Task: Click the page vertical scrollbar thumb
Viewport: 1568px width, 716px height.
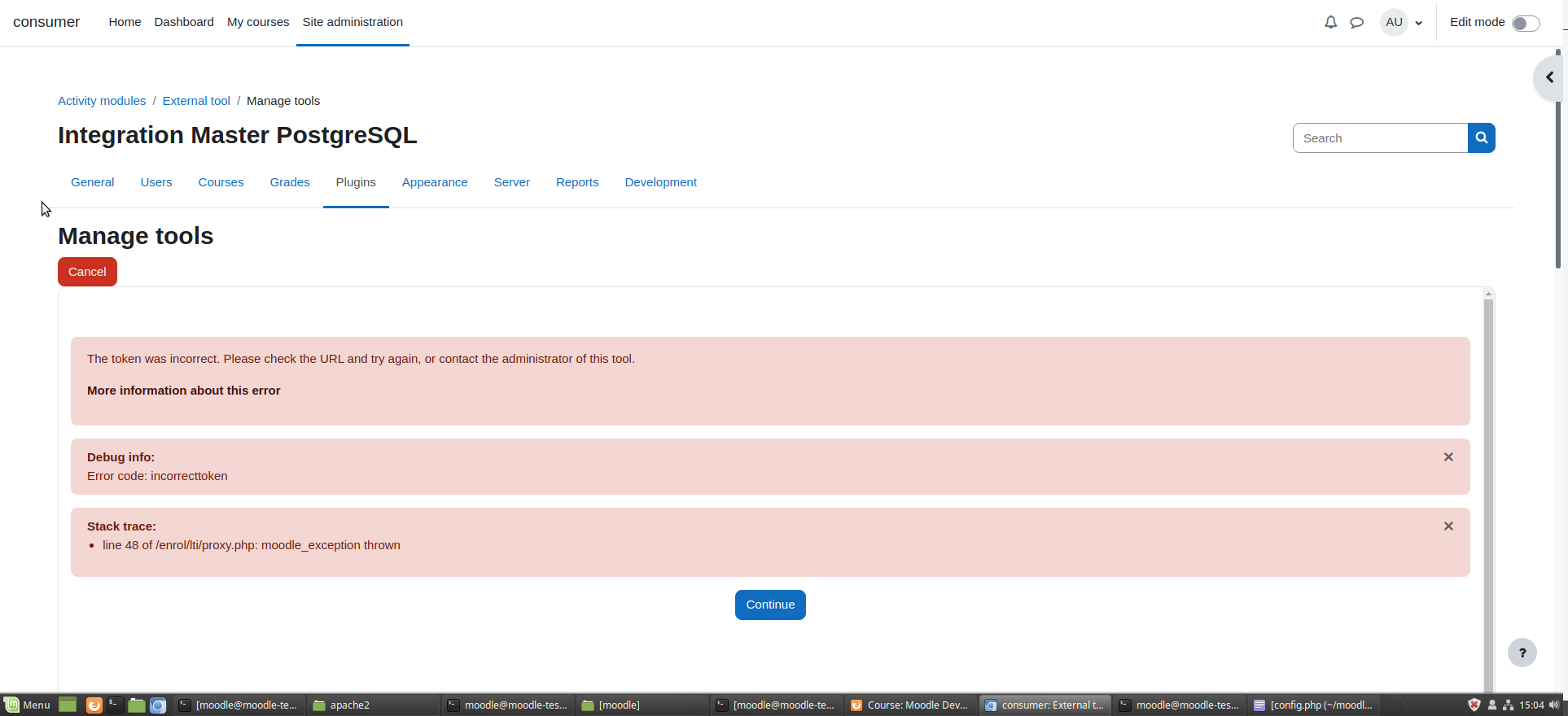Action: [x=1558, y=159]
